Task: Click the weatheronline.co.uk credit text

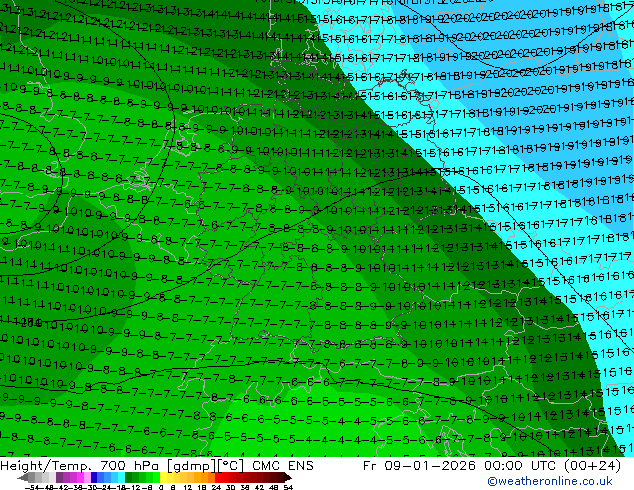Action: [x=550, y=481]
